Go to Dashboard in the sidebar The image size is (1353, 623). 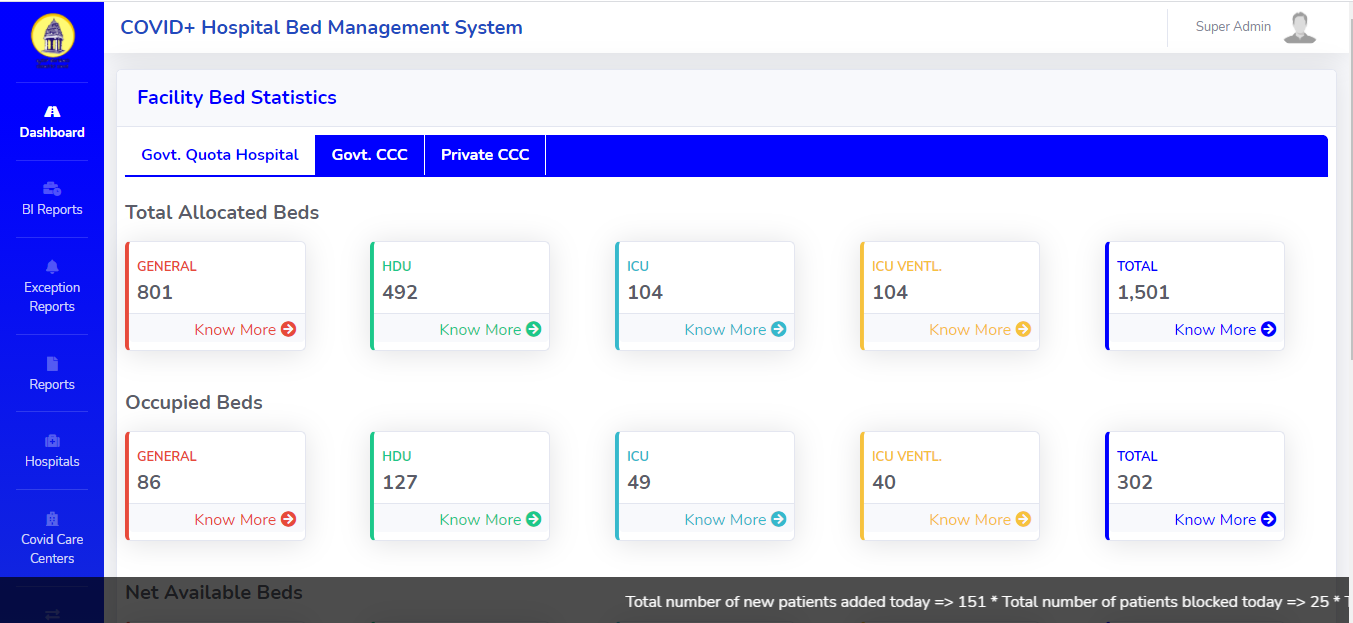[52, 122]
